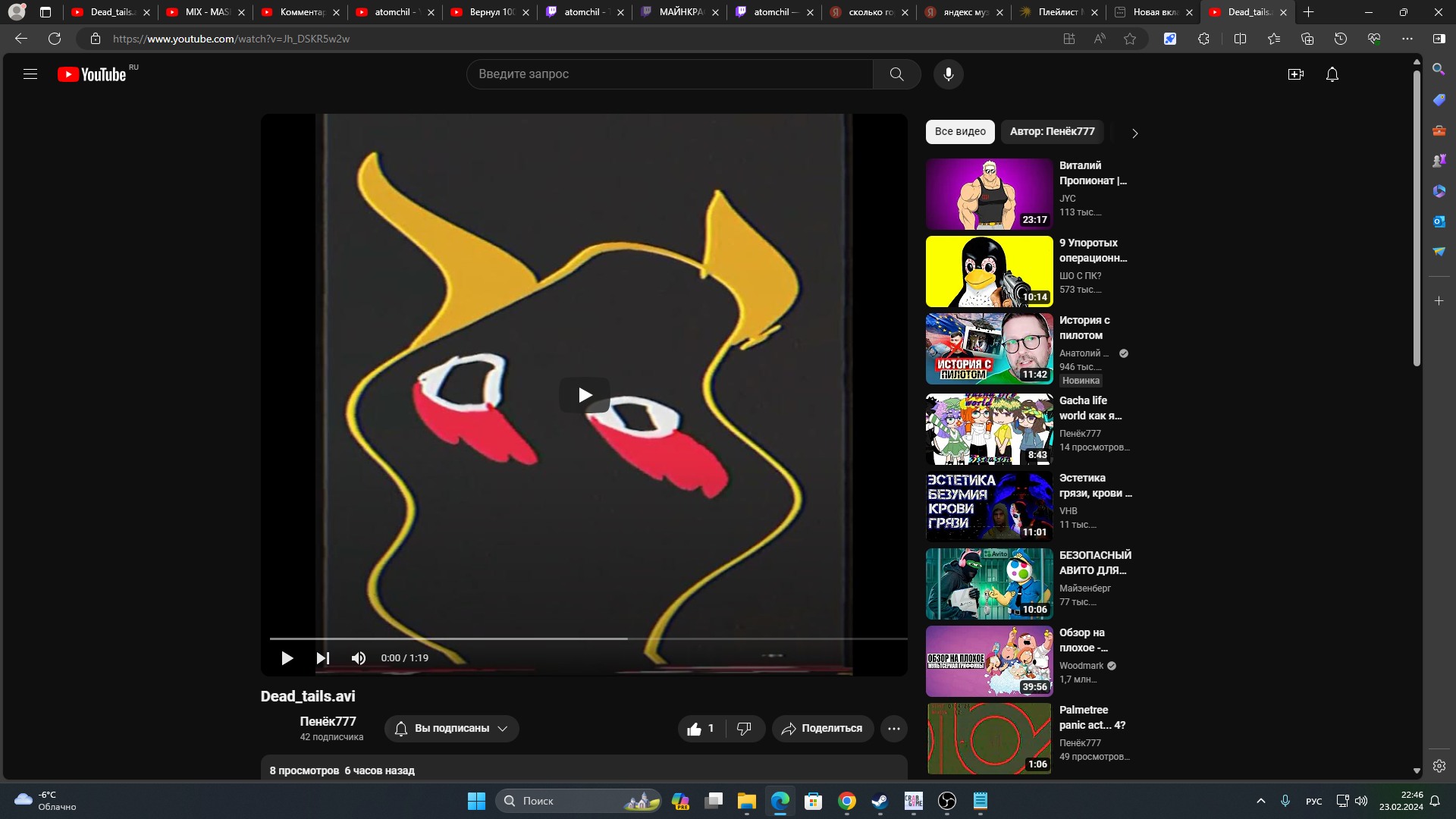Open Edge sidebar search icon

[1439, 69]
